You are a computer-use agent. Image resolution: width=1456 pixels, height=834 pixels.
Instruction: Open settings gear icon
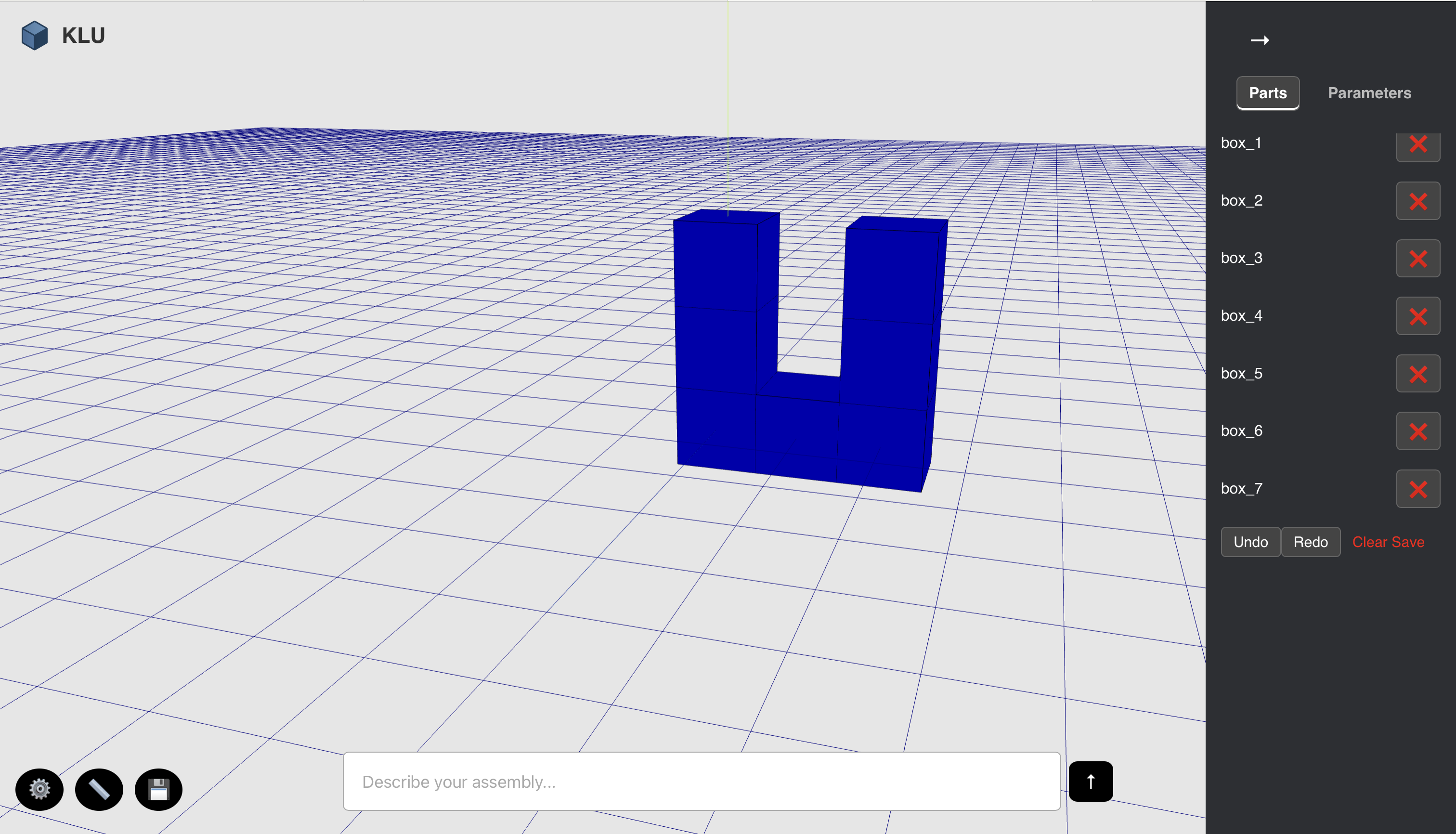(39, 789)
